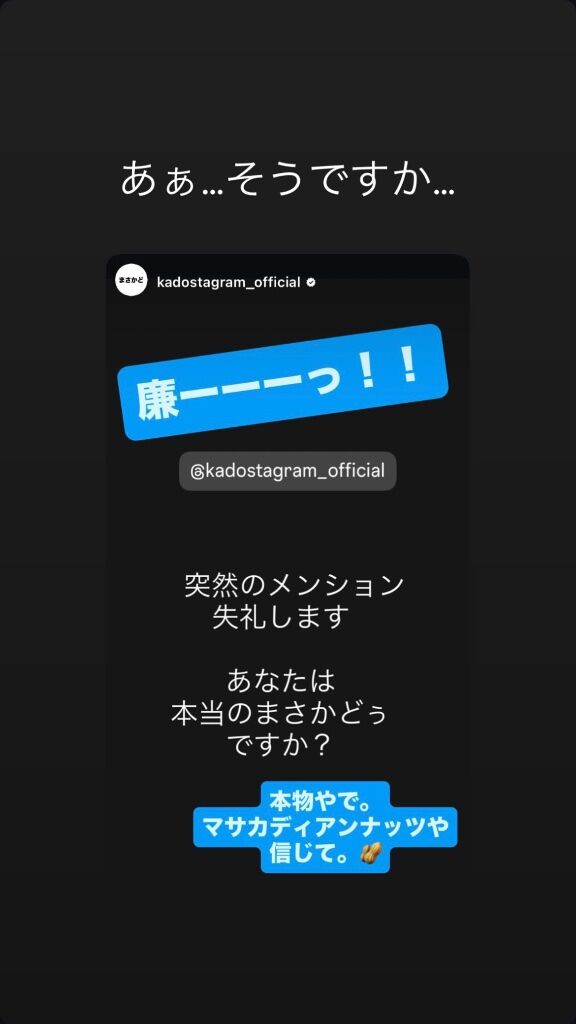Image resolution: width=576 pixels, height=1024 pixels.
Task: Tap the マサカディアンナッツや text line
Action: coord(325,827)
